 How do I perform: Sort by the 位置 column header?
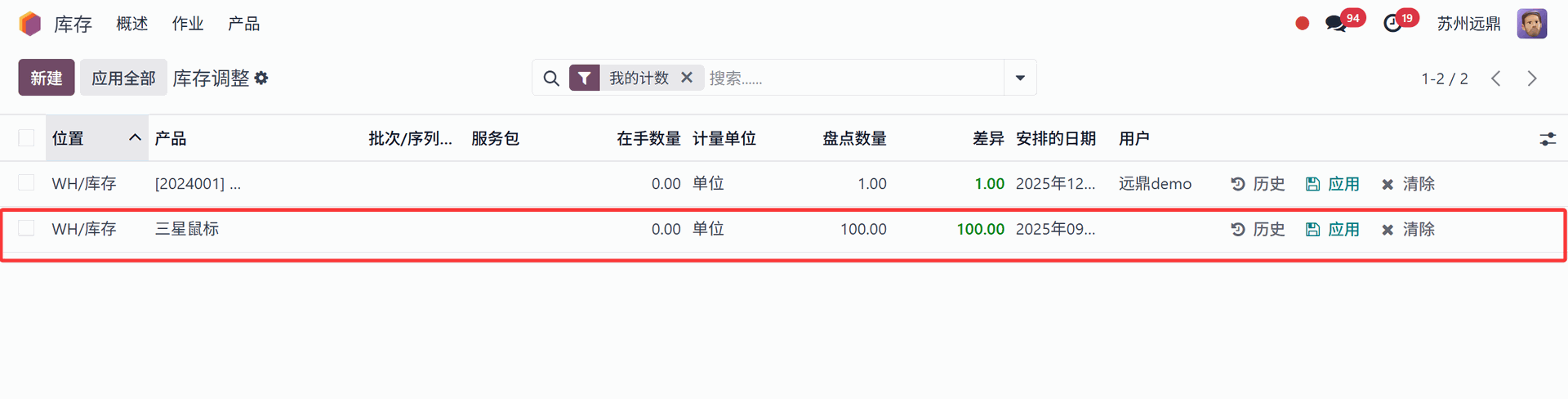pyautogui.click(x=69, y=139)
